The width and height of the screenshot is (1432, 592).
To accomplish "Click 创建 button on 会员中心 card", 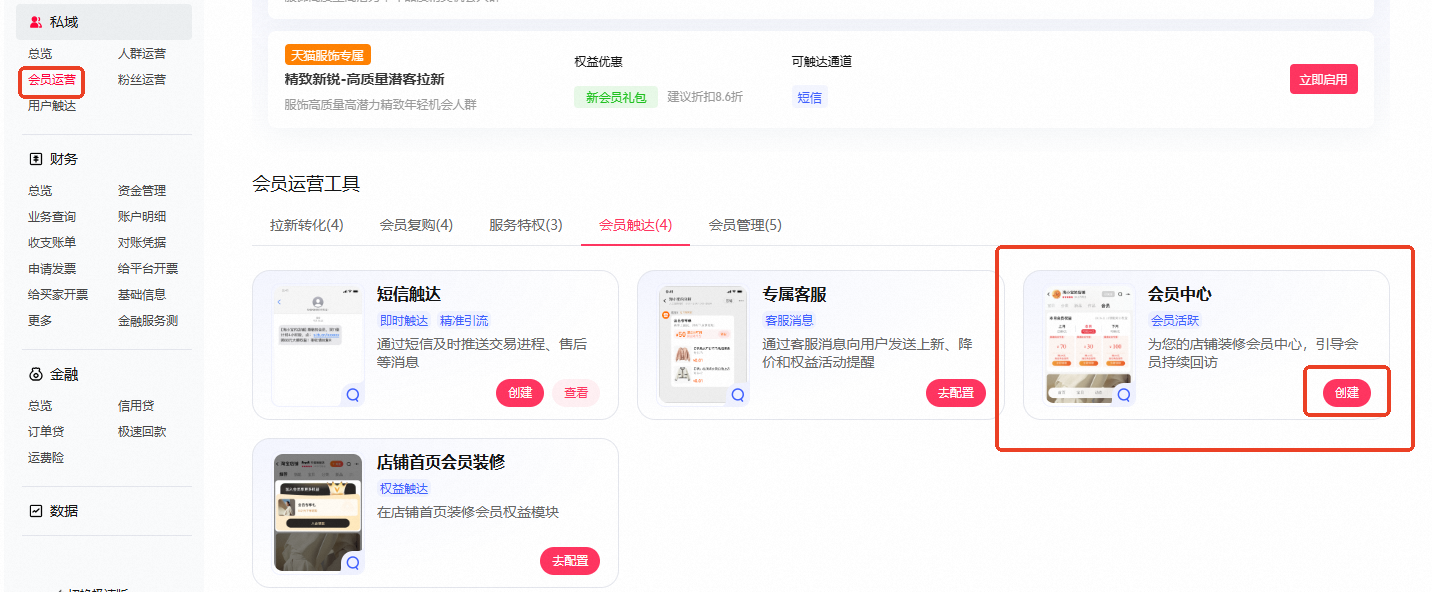I will [x=1347, y=393].
